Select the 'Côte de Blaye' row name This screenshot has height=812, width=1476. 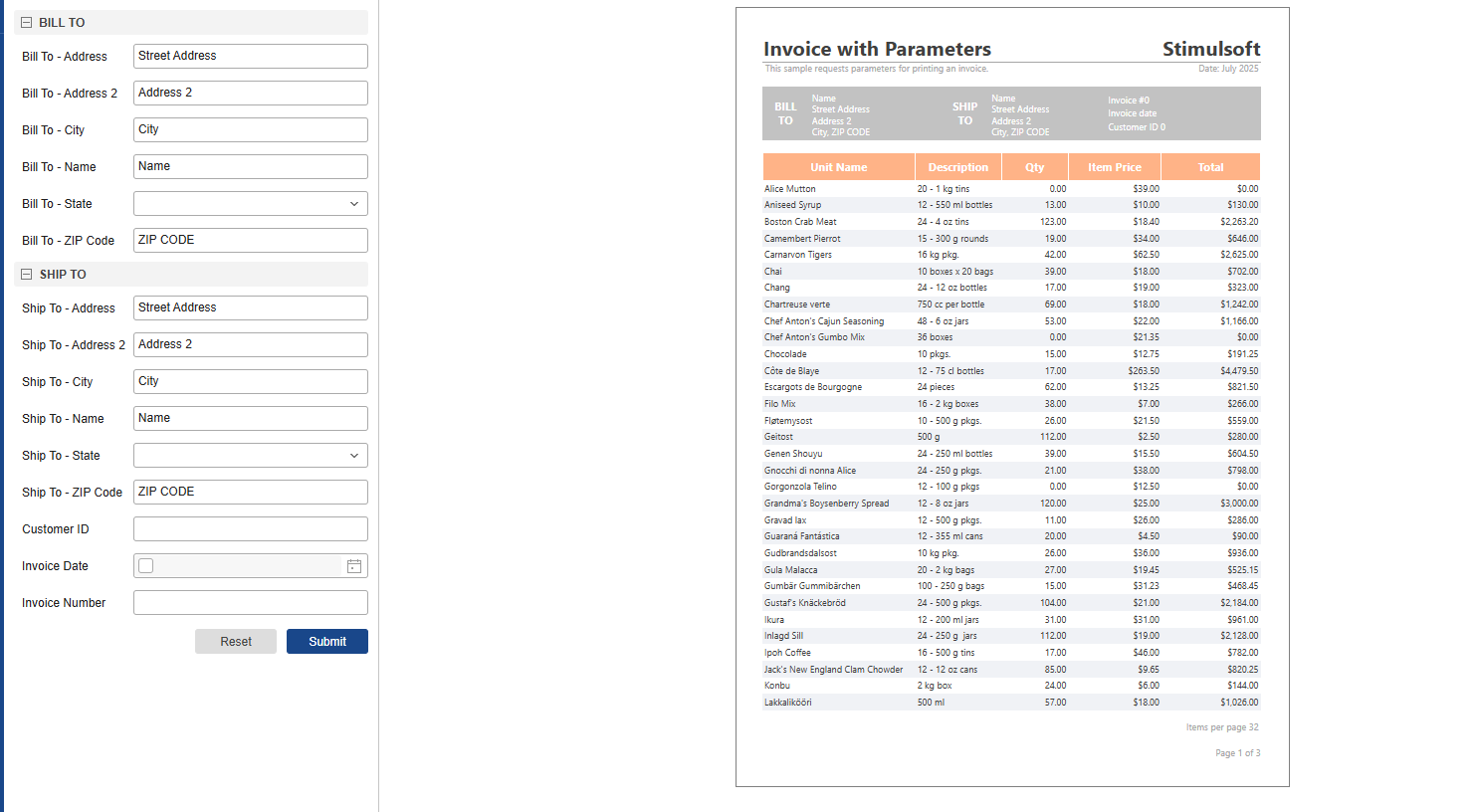coord(792,371)
